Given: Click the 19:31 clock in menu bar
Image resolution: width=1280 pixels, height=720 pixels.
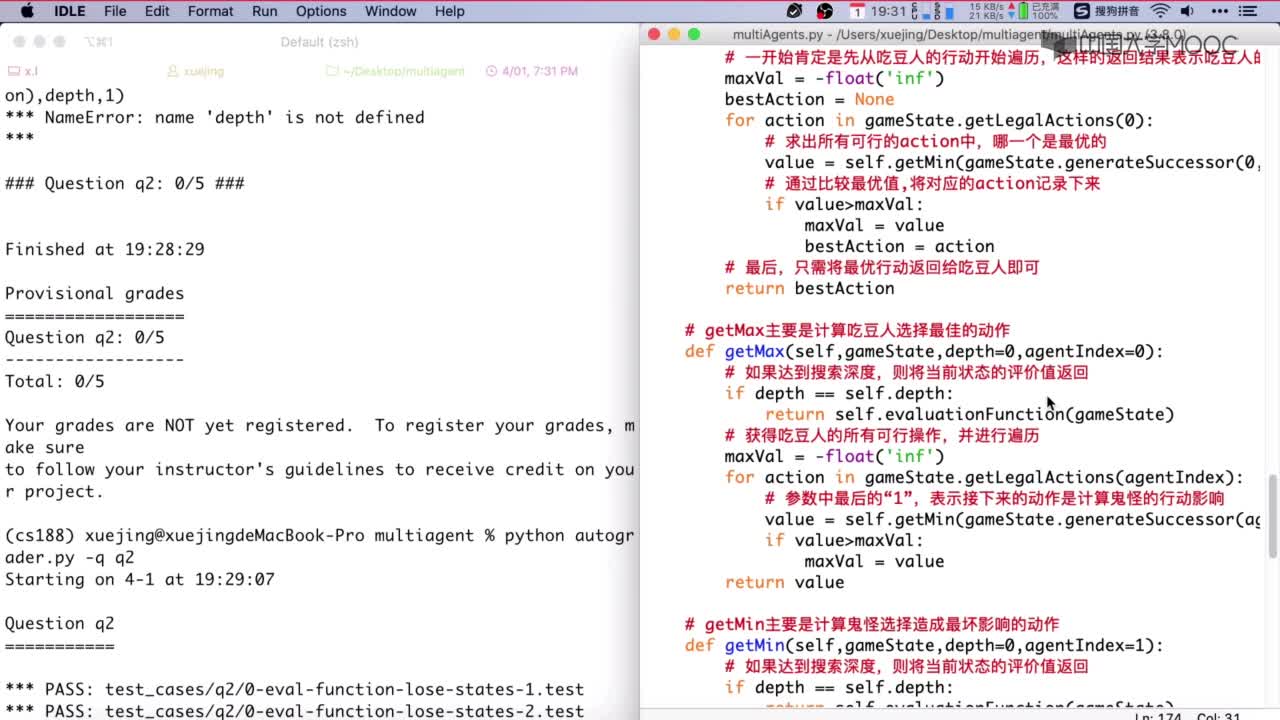Looking at the screenshot, I should coord(888,11).
